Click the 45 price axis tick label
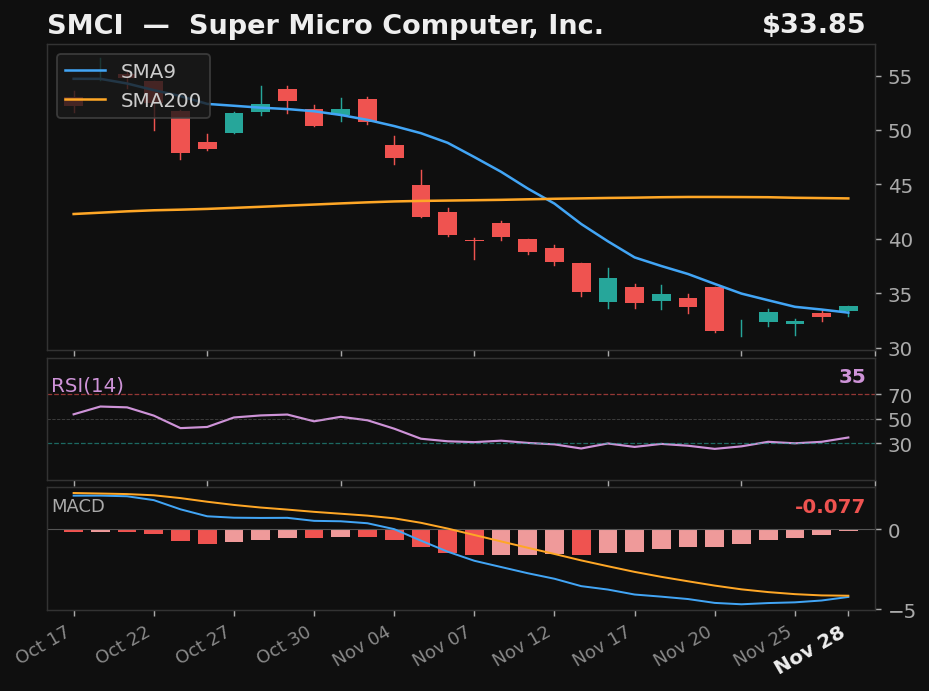 [x=900, y=185]
